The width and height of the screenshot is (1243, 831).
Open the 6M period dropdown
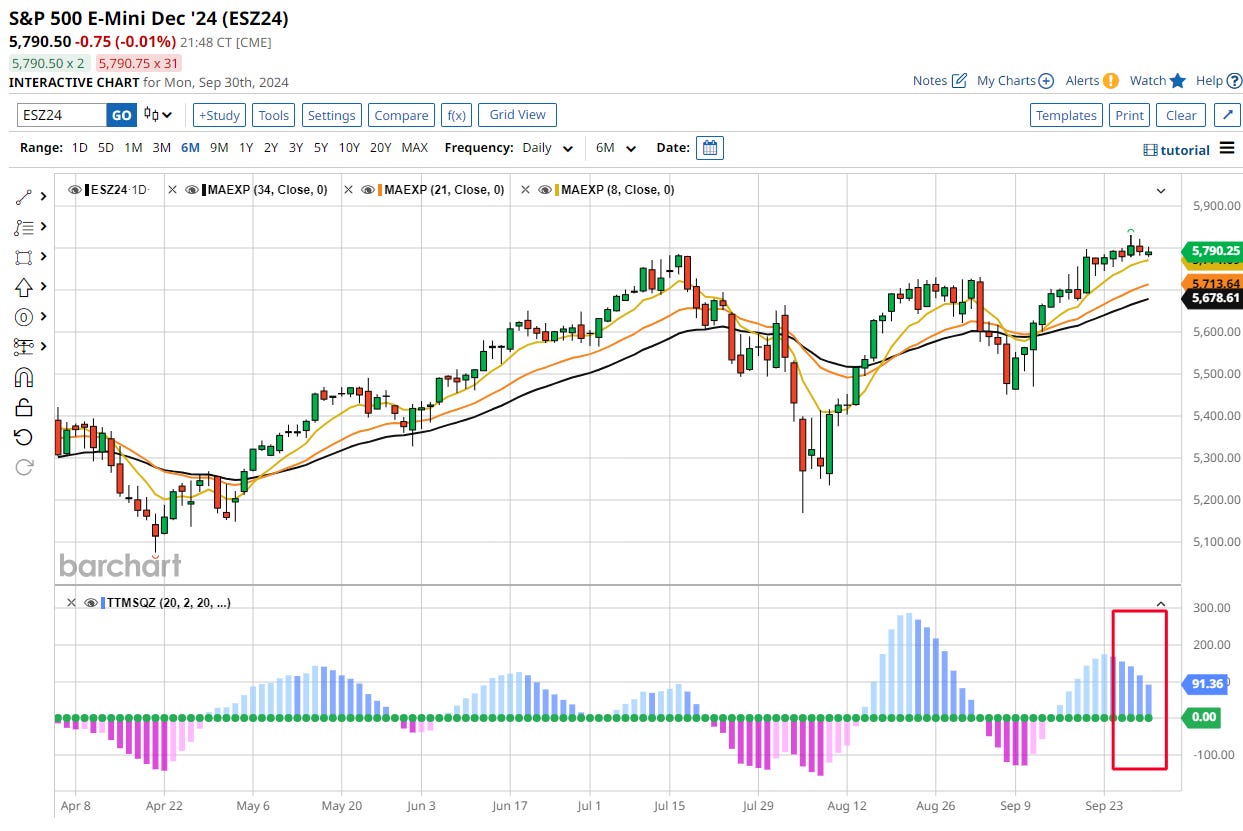616,148
